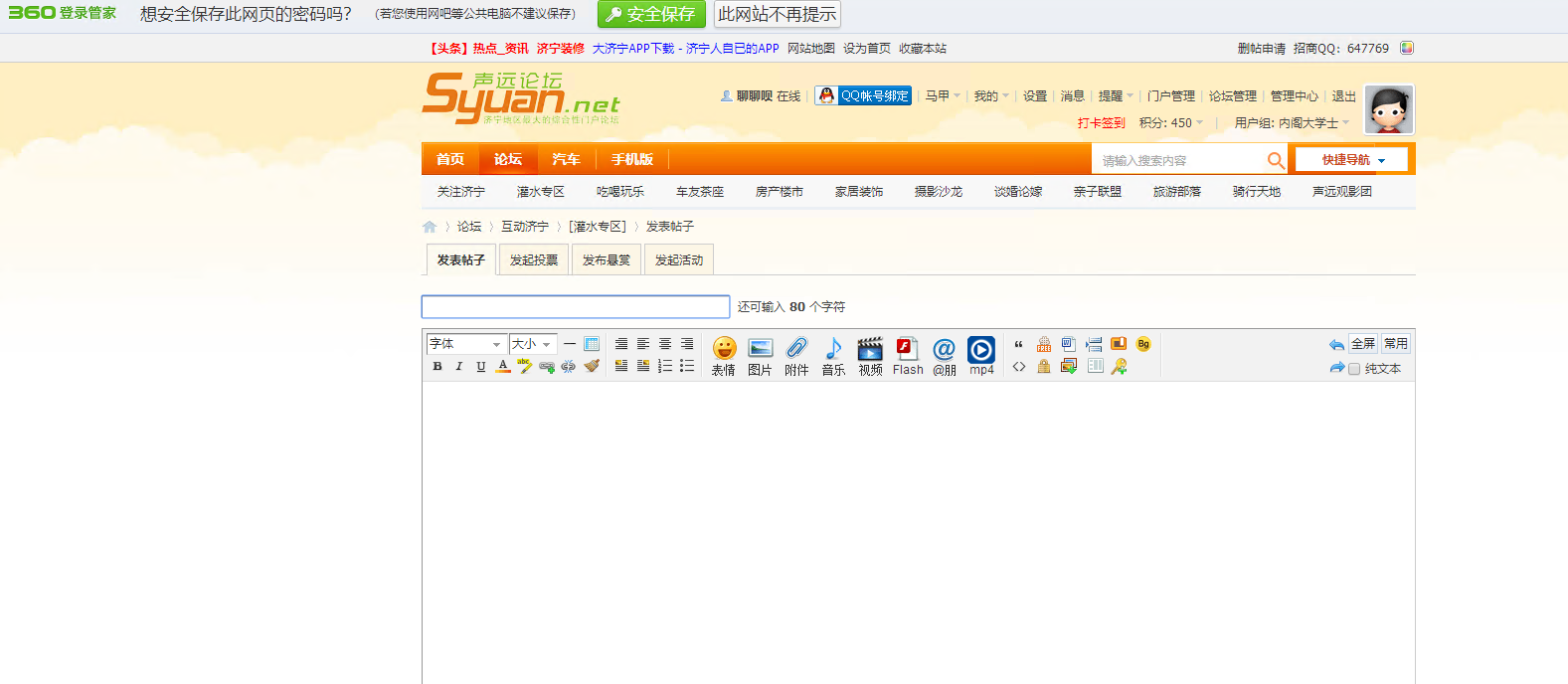1568x684 pixels.
Task: Open the 汽车 main nav item
Action: [x=566, y=159]
